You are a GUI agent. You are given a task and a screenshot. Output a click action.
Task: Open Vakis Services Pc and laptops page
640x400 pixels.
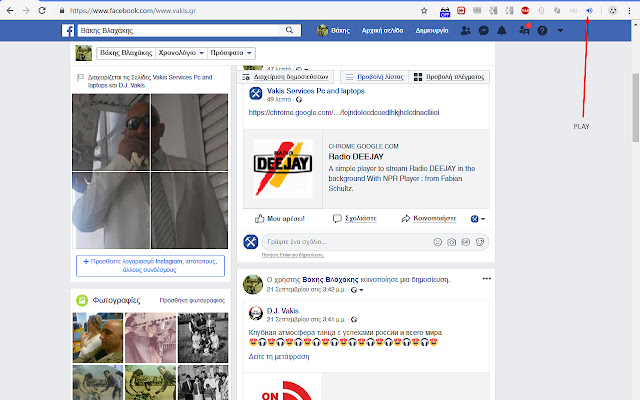point(316,91)
